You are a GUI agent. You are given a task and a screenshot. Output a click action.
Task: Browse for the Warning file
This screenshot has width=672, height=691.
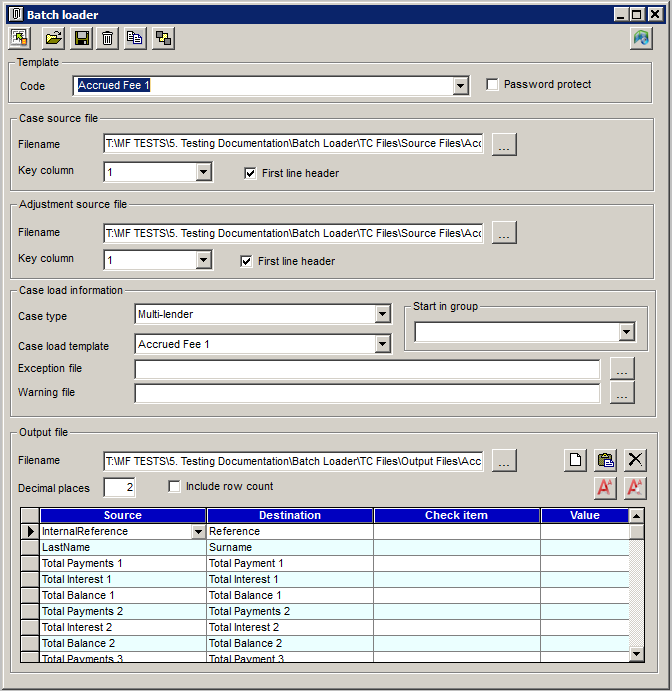[x=622, y=392]
